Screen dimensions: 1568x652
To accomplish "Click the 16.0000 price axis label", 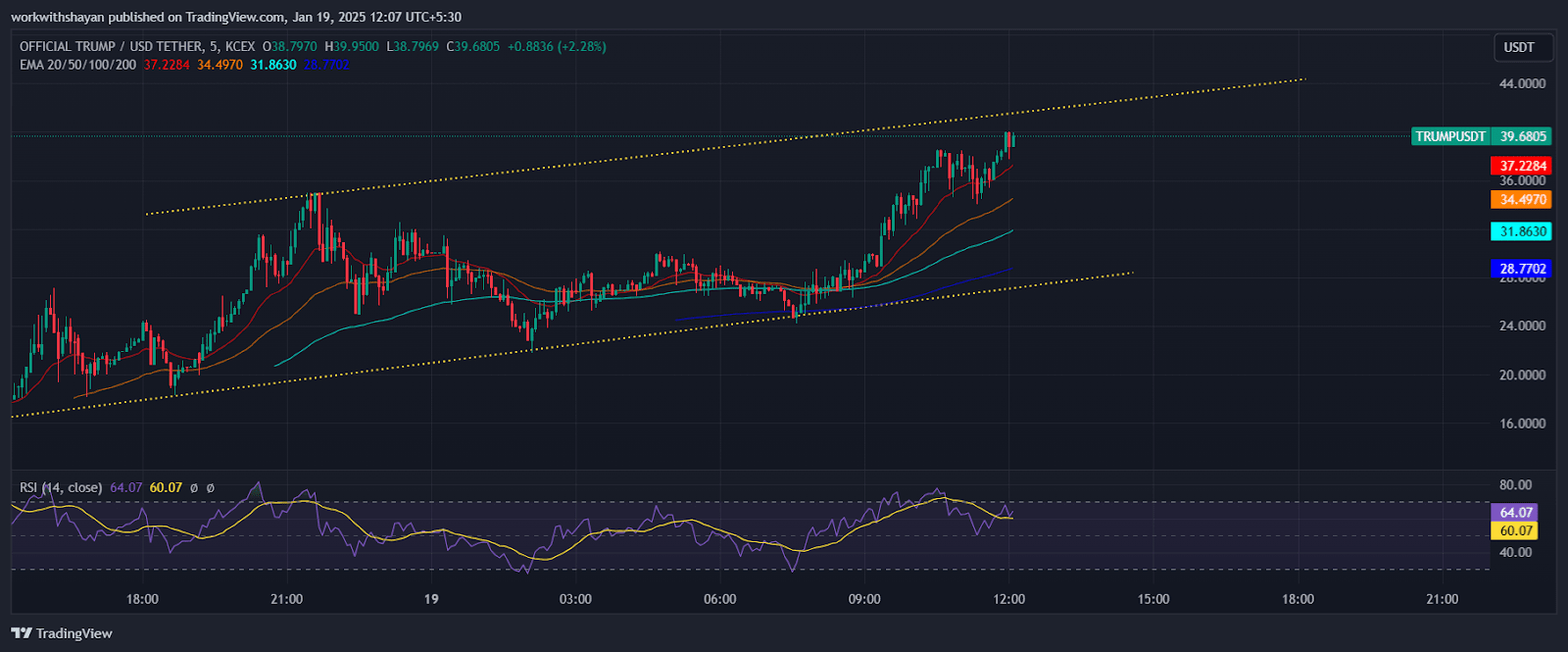I will tap(1522, 424).
